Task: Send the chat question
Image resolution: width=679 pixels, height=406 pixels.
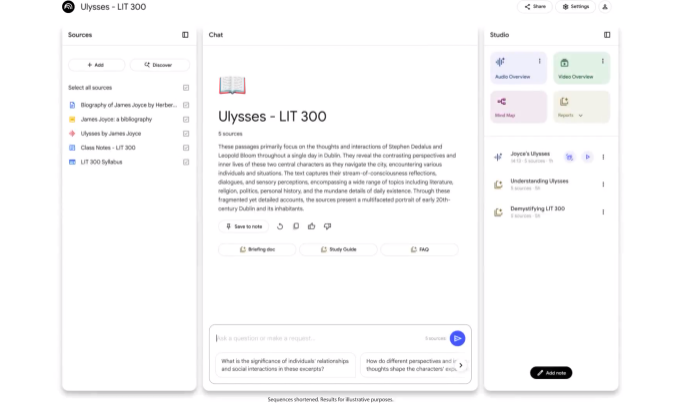Action: [x=457, y=338]
